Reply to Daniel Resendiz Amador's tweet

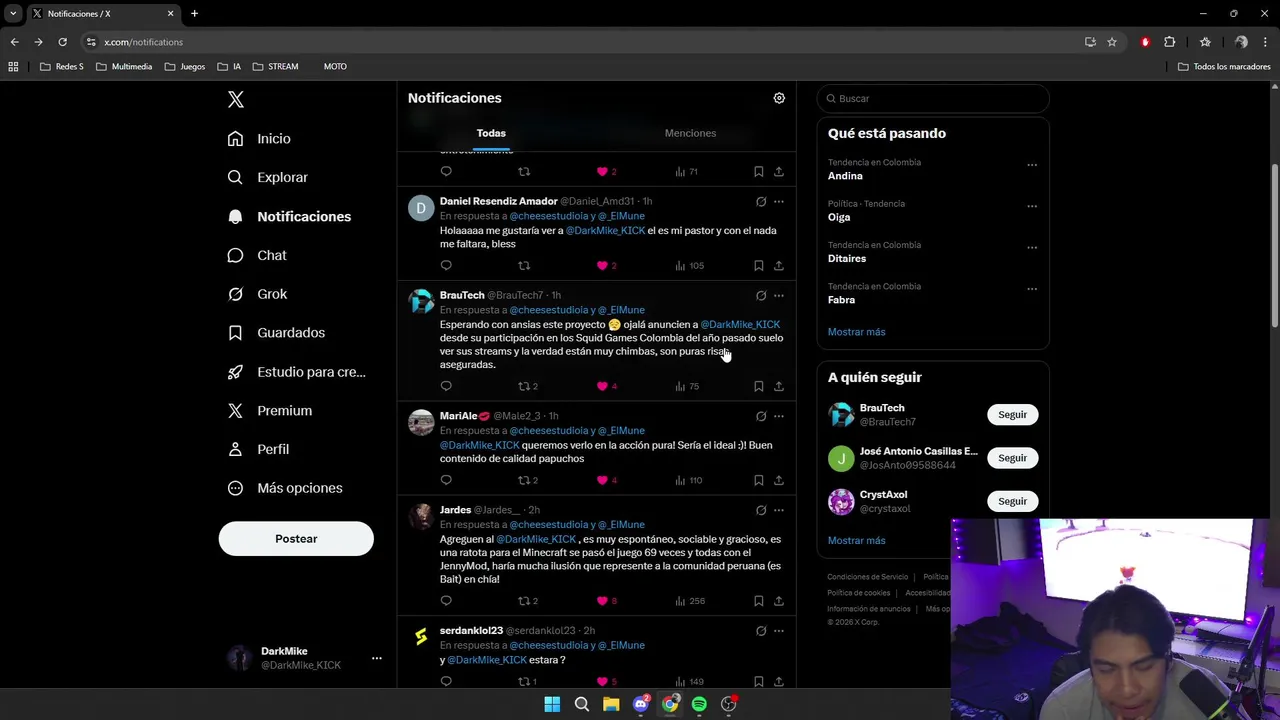(446, 265)
